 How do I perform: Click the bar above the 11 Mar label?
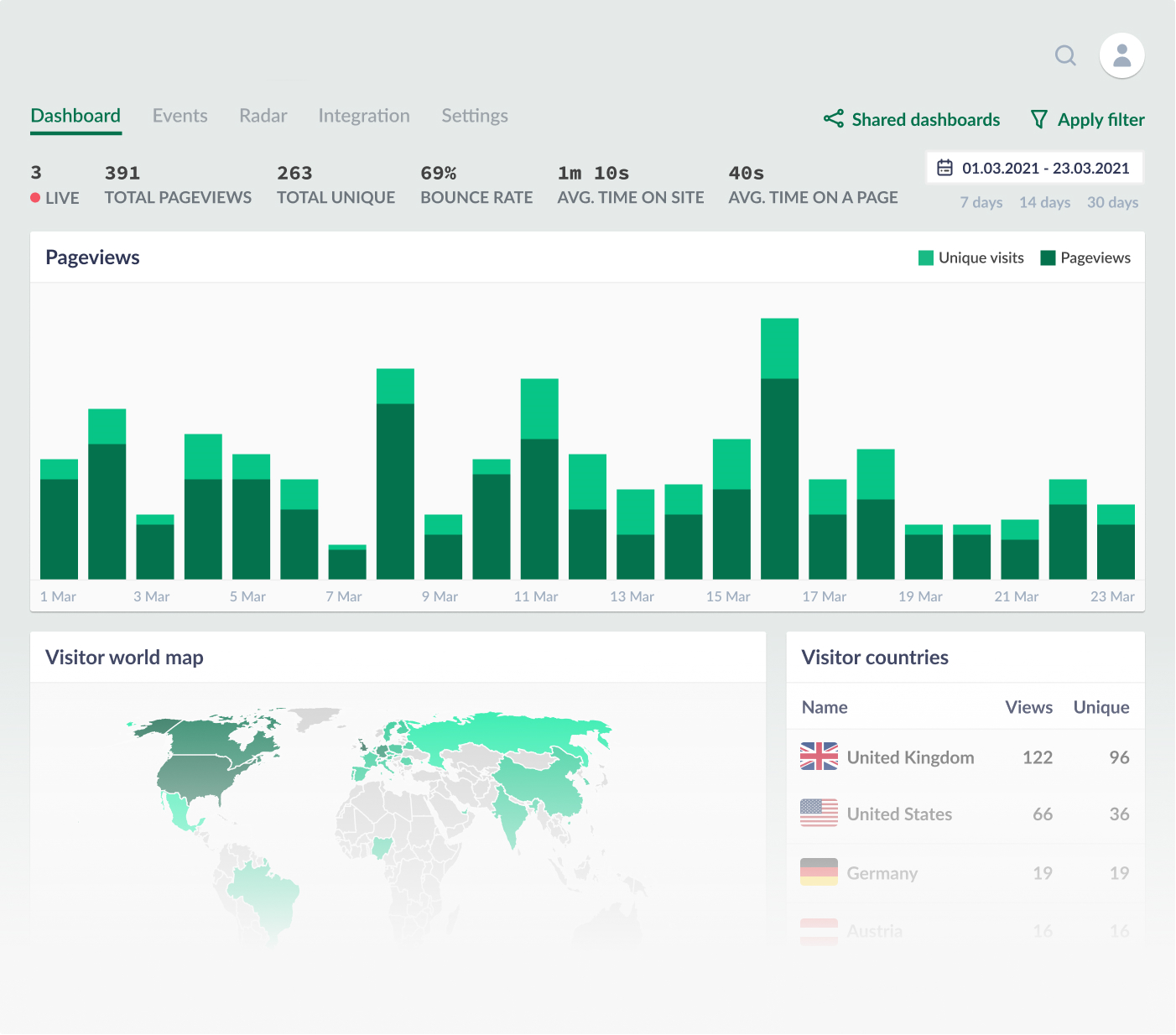[539, 479]
